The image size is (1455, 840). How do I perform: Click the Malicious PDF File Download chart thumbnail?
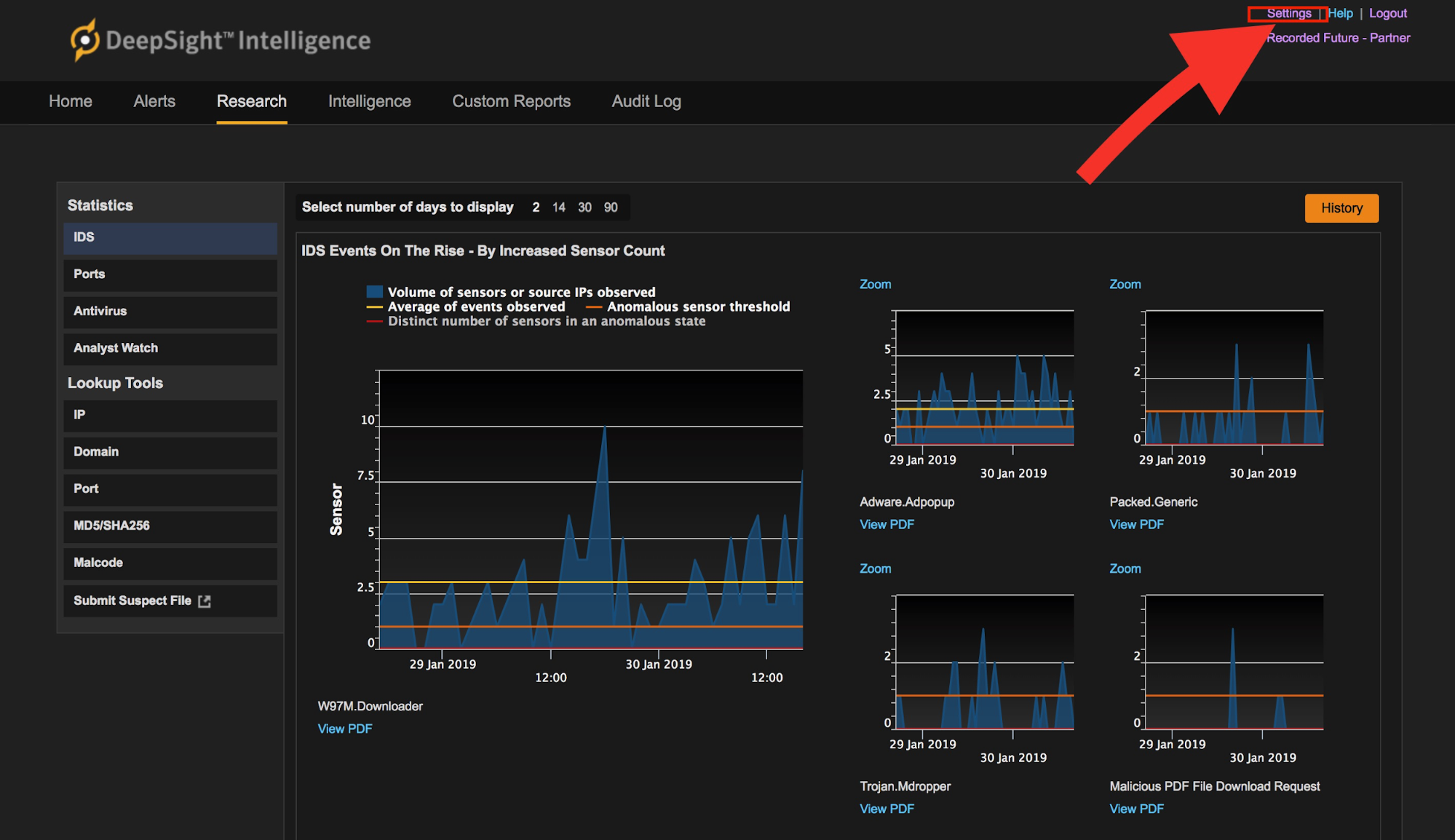coord(1234,662)
